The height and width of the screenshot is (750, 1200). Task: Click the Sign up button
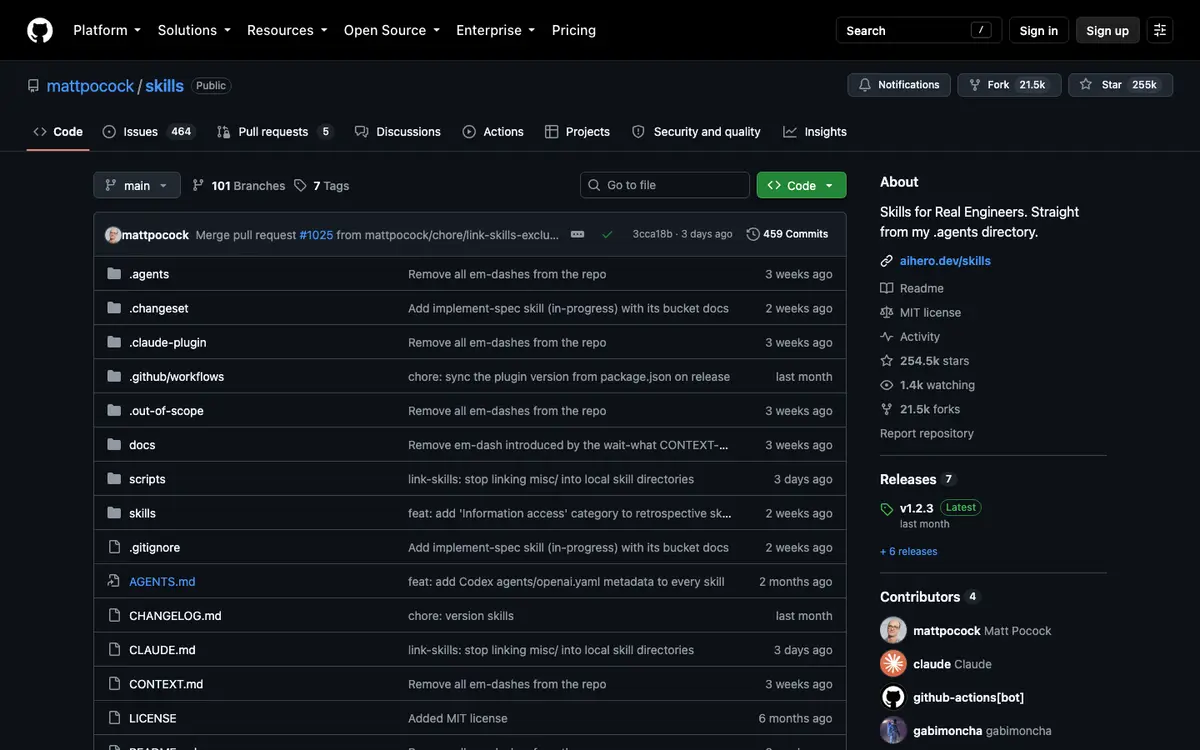1108,30
